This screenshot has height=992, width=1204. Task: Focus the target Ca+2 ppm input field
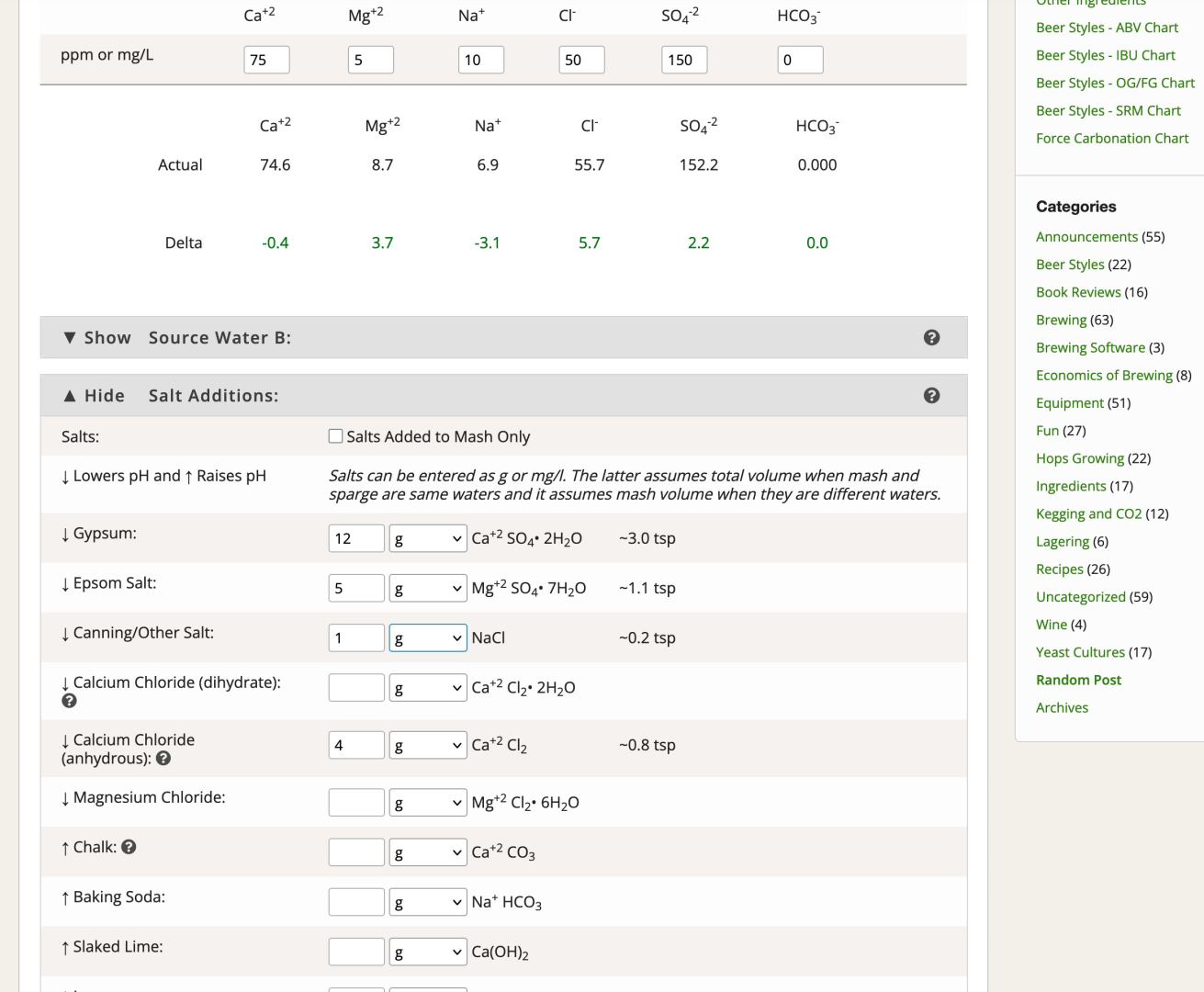click(266, 60)
